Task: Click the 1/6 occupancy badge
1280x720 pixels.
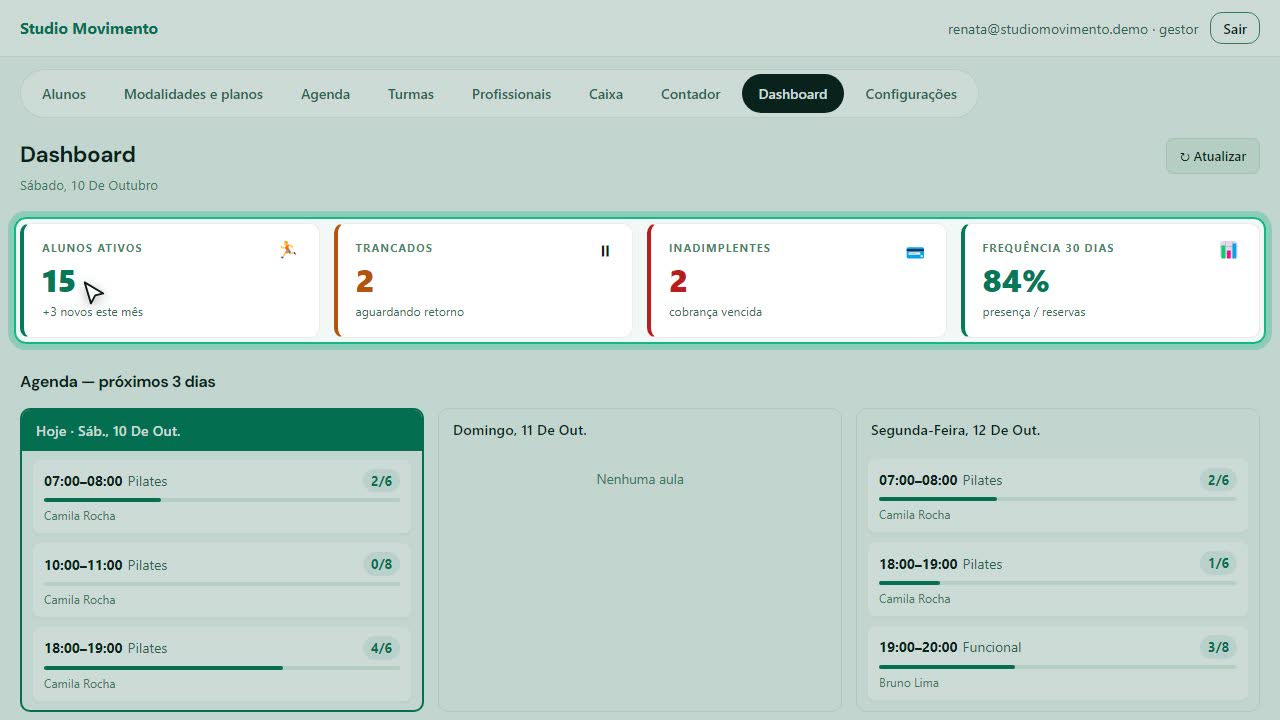Action: (1218, 563)
